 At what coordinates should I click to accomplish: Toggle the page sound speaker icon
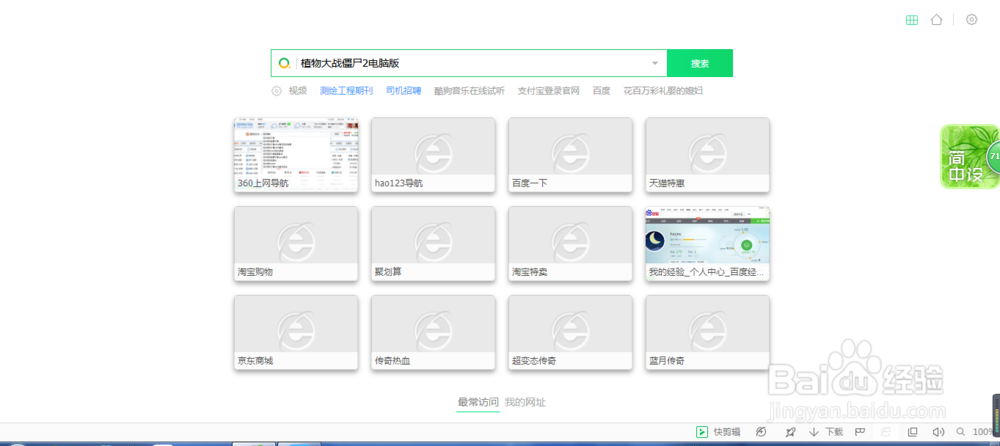pos(938,432)
